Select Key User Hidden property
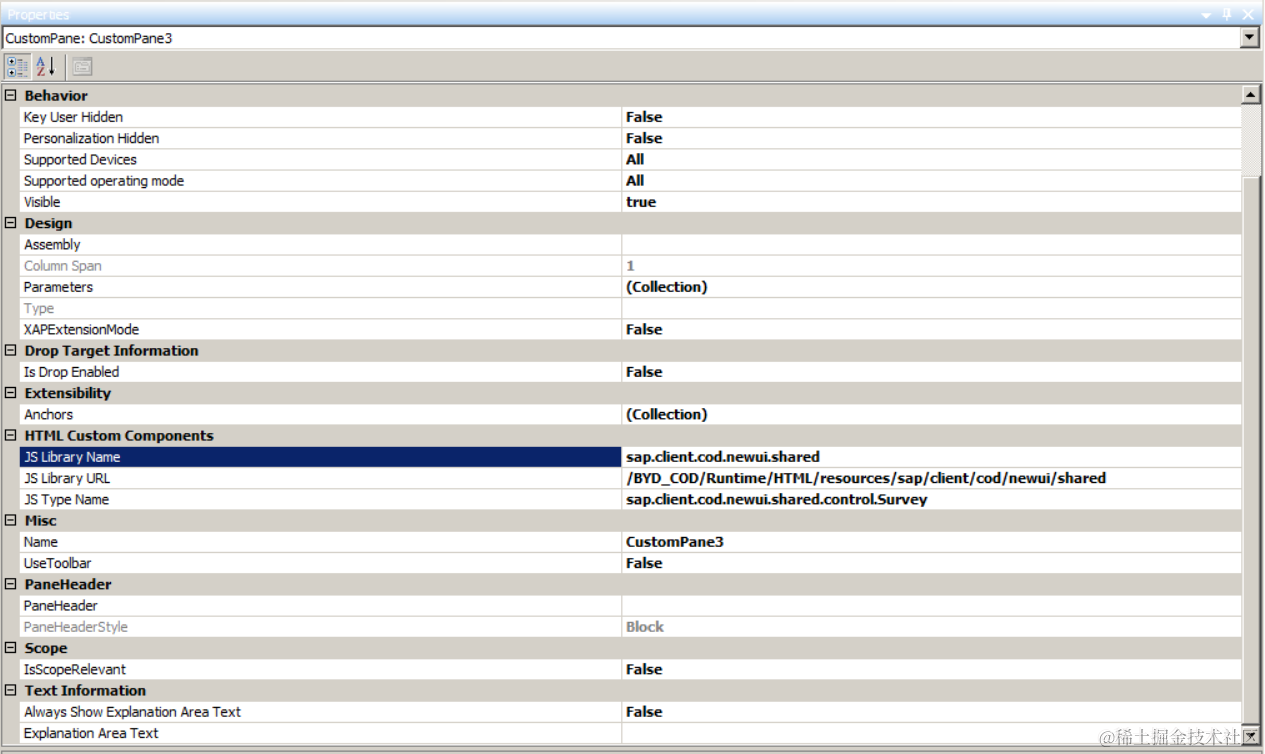 (321, 117)
